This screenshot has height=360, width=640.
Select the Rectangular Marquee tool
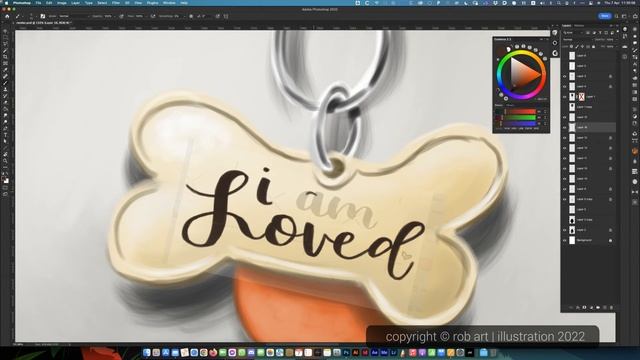tap(5, 38)
